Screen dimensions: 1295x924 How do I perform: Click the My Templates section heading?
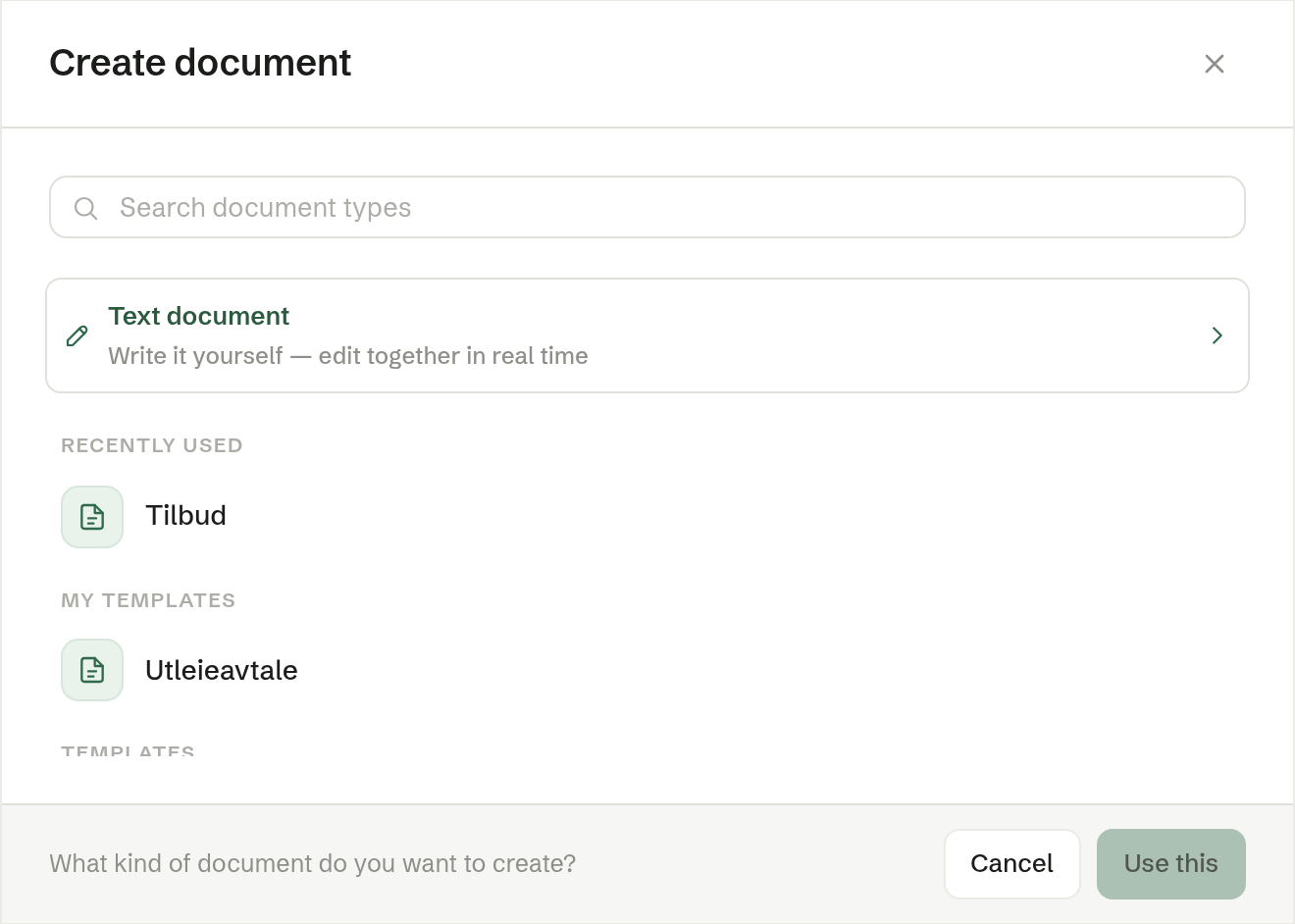click(148, 600)
